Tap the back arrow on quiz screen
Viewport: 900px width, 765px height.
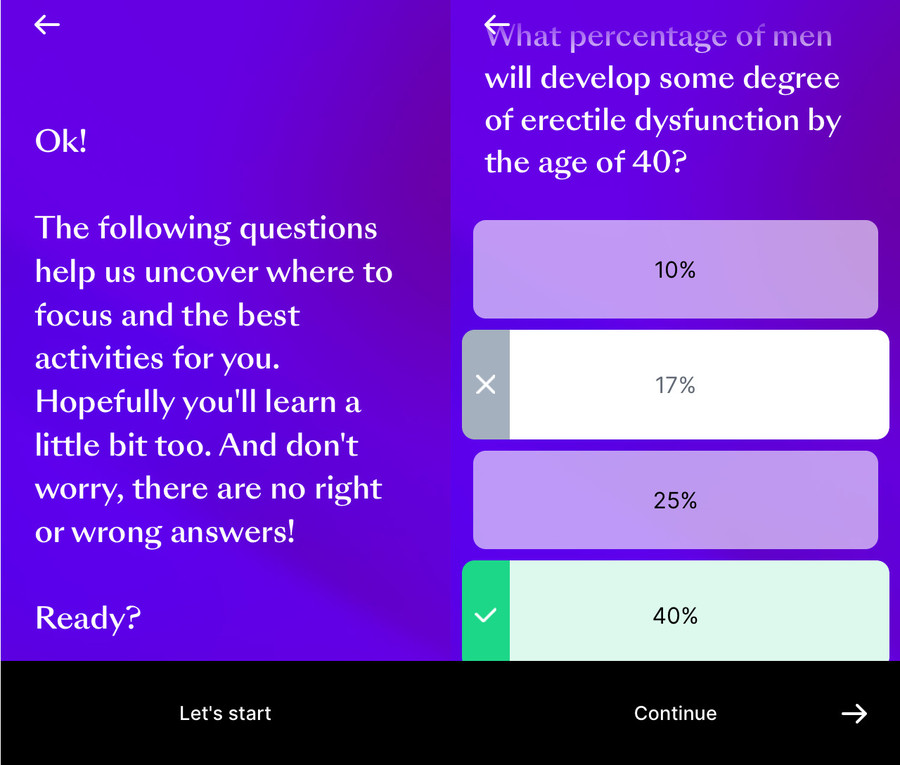point(496,25)
